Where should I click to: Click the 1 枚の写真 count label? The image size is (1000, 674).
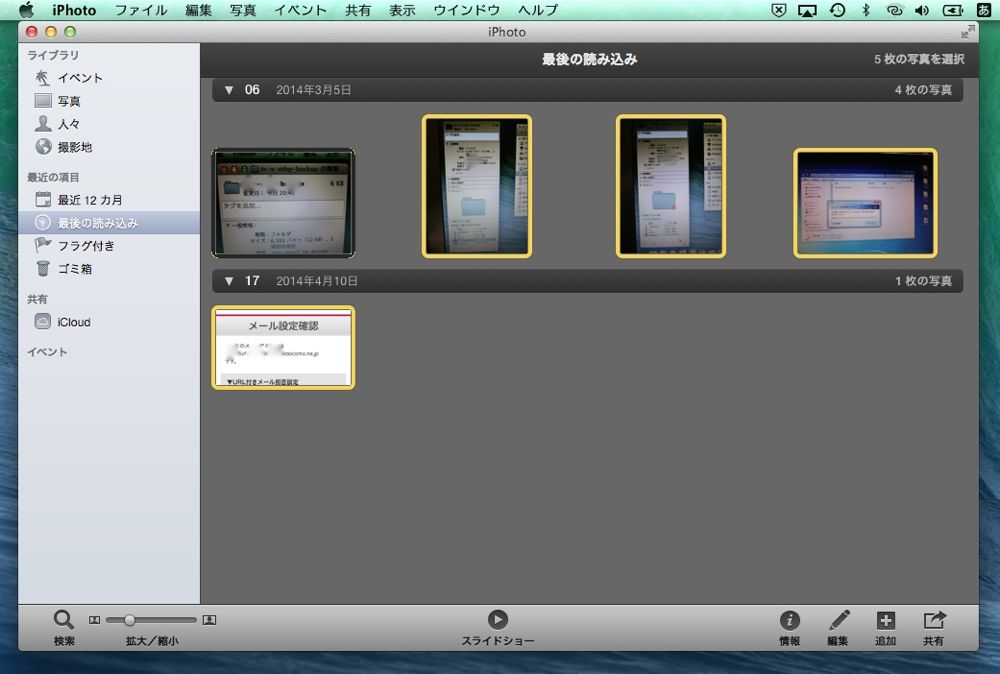923,281
